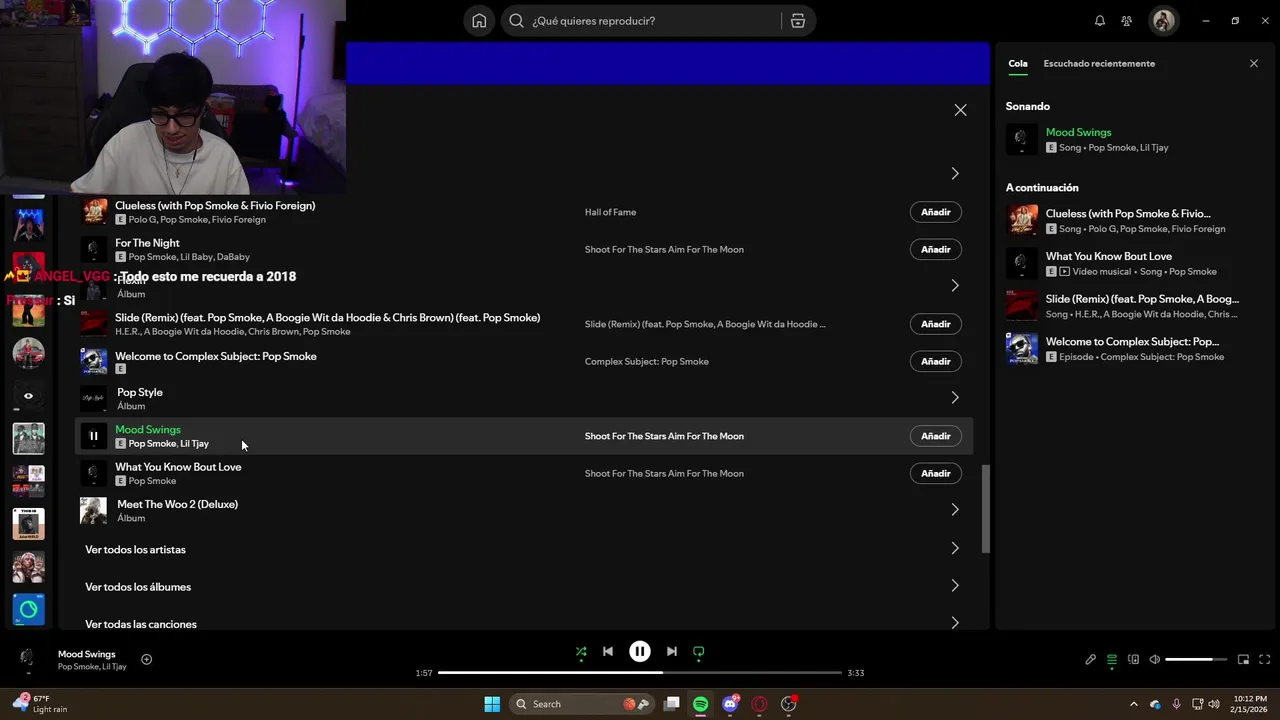Open the Browse icon in search bar
1280x720 pixels.
pos(798,21)
